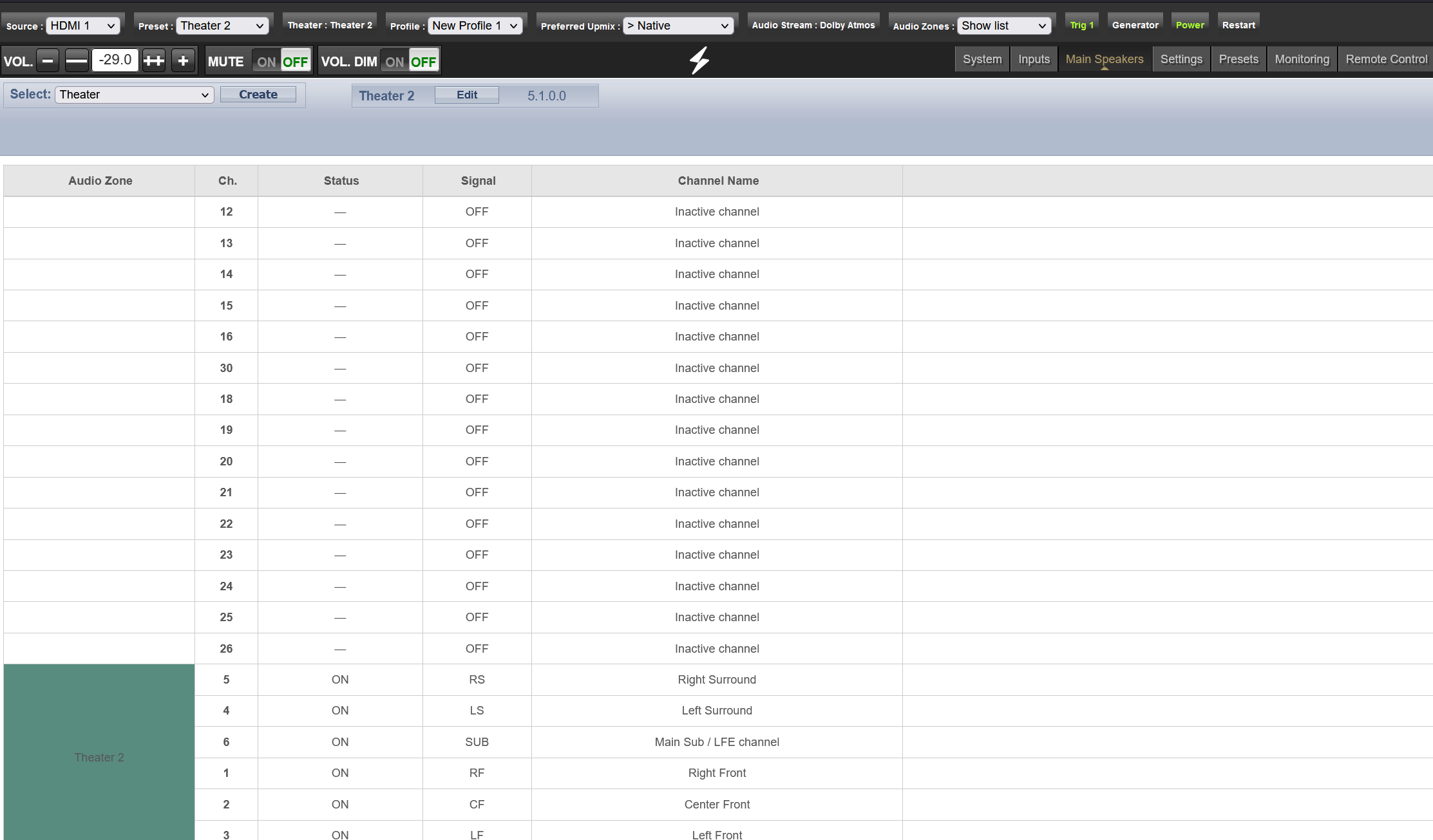Image resolution: width=1433 pixels, height=840 pixels.
Task: Open the Select Theater dropdown
Action: [x=135, y=95]
